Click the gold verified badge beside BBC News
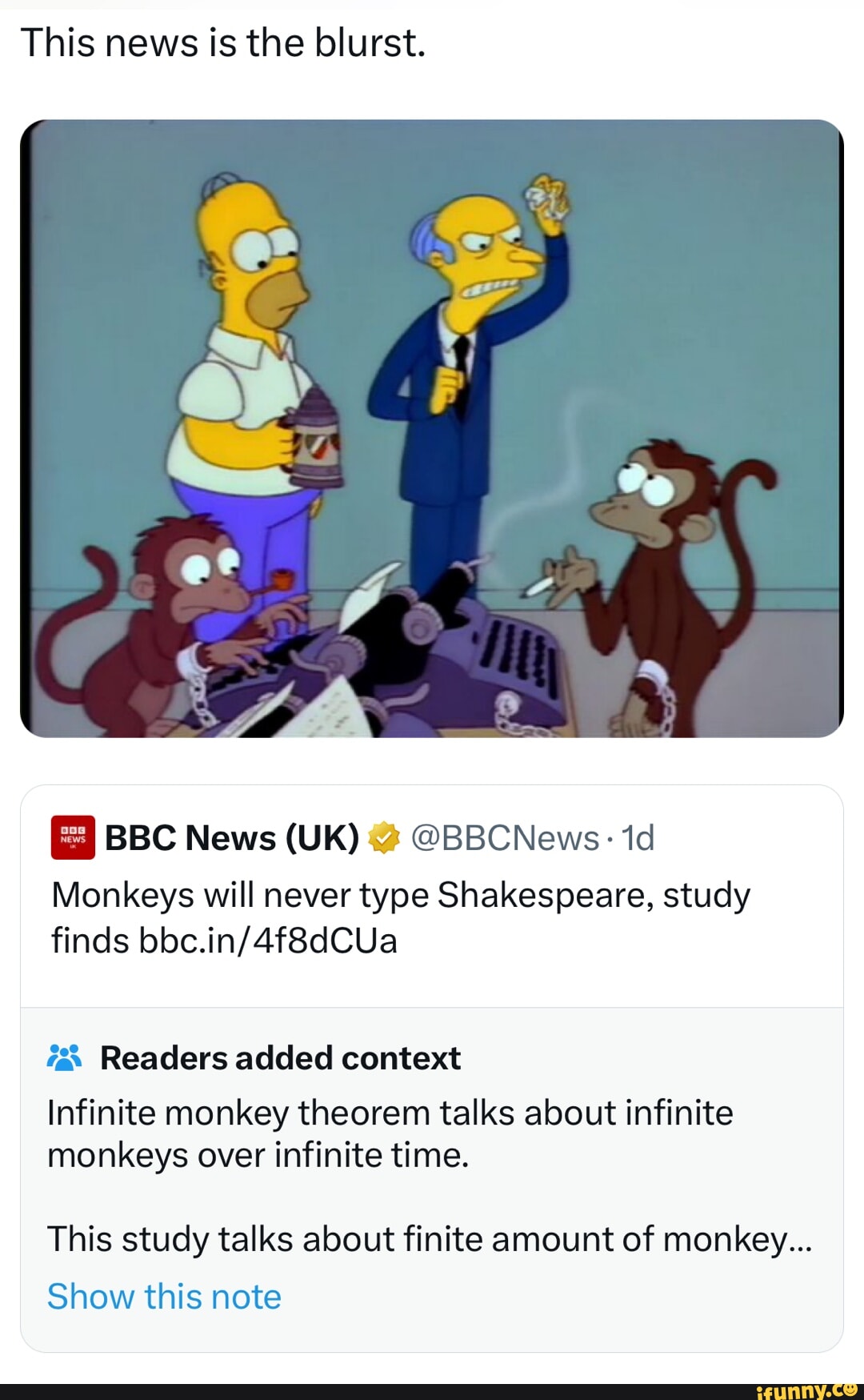The image size is (864, 1400). 384,838
